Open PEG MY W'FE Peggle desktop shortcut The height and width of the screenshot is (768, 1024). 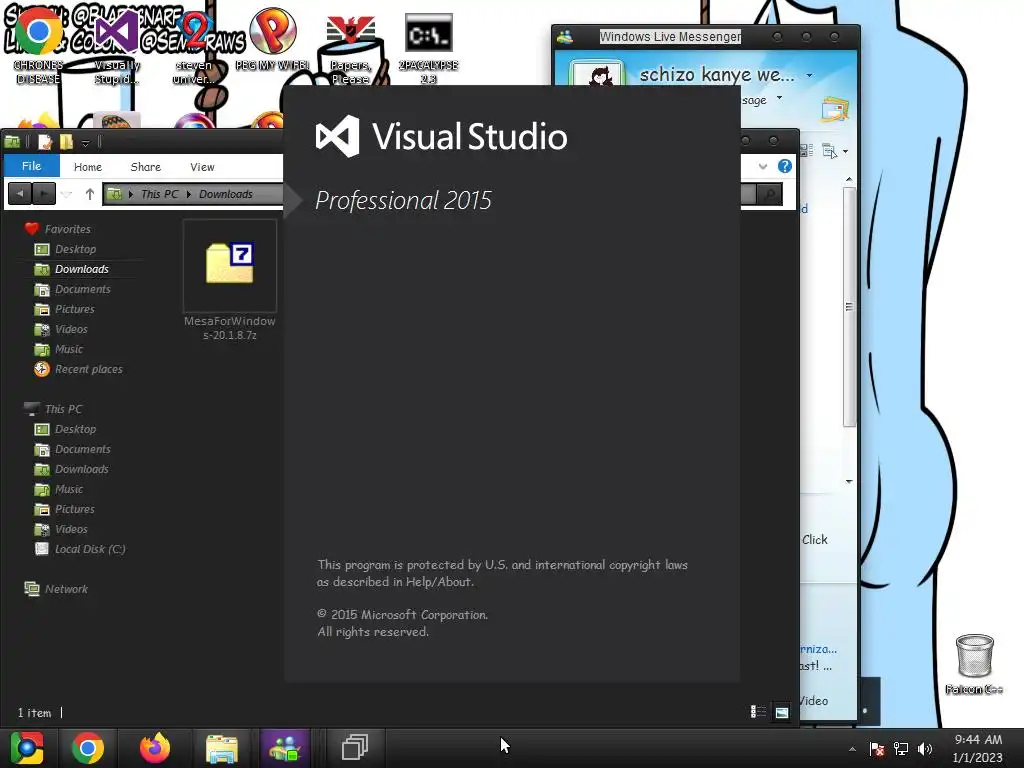click(272, 39)
